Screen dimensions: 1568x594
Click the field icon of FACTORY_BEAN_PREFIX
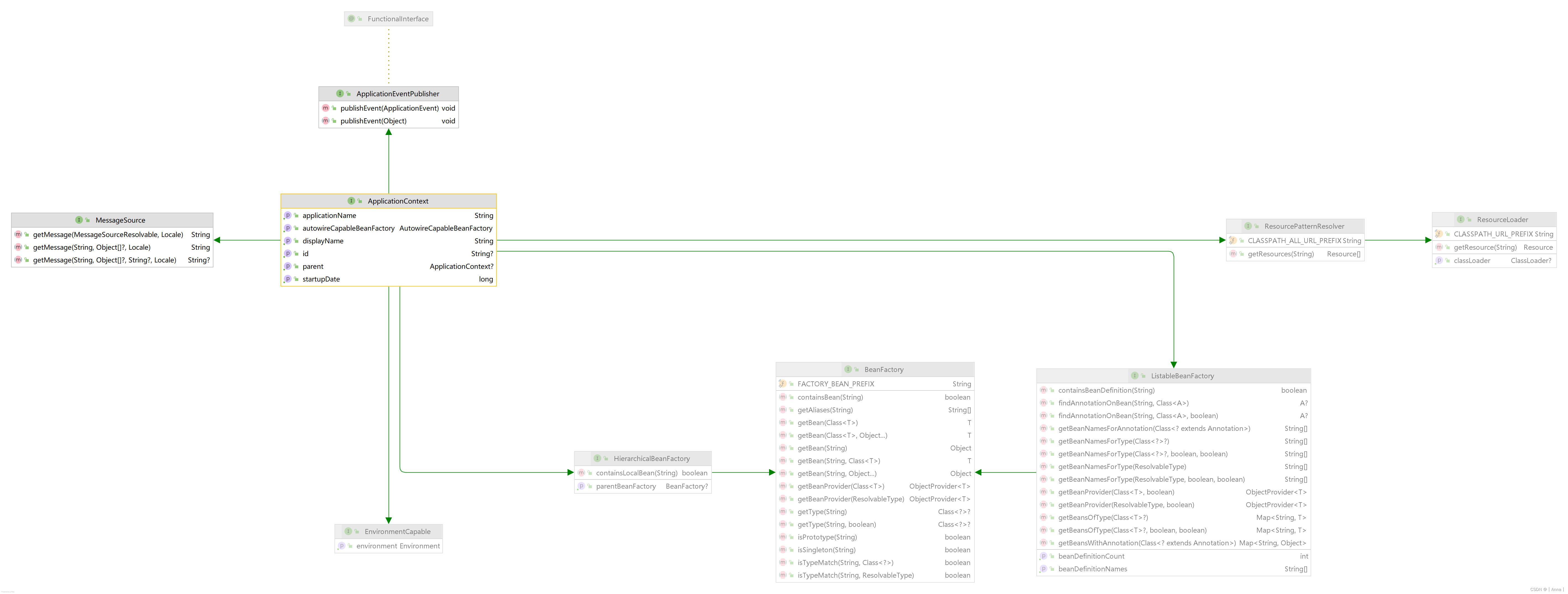click(x=783, y=384)
